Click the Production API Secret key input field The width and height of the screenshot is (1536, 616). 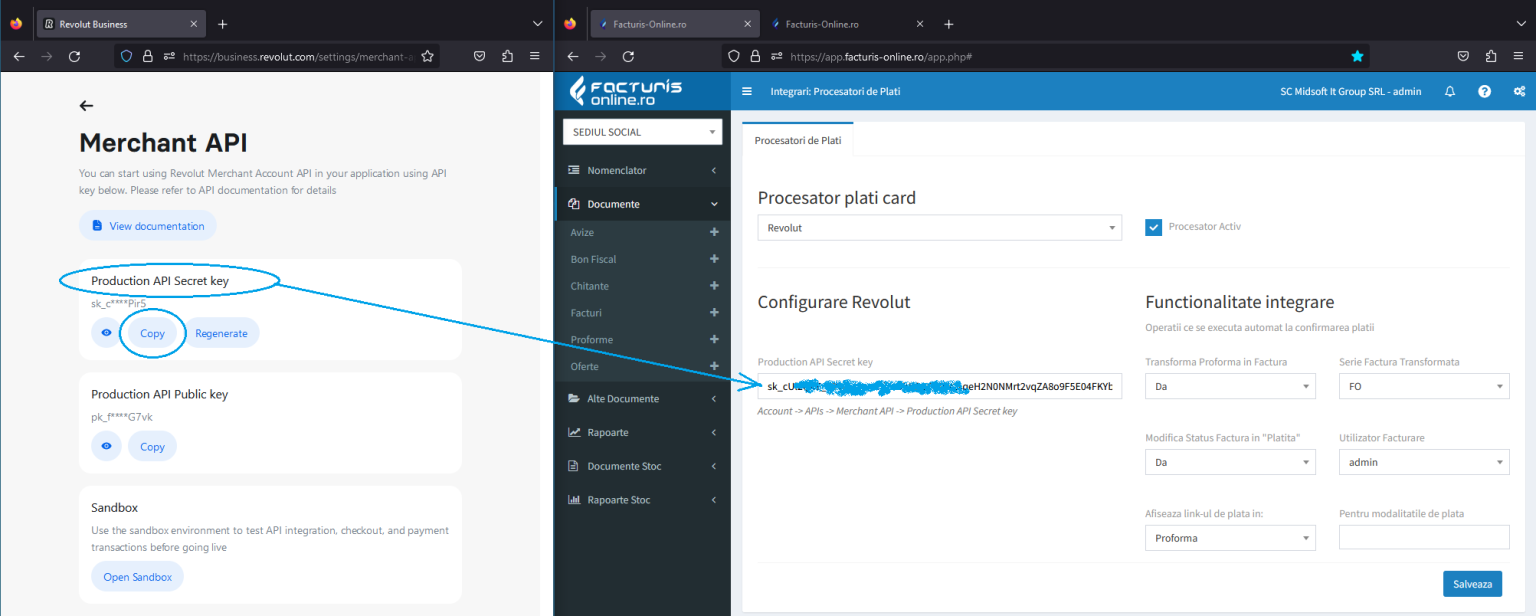point(940,387)
